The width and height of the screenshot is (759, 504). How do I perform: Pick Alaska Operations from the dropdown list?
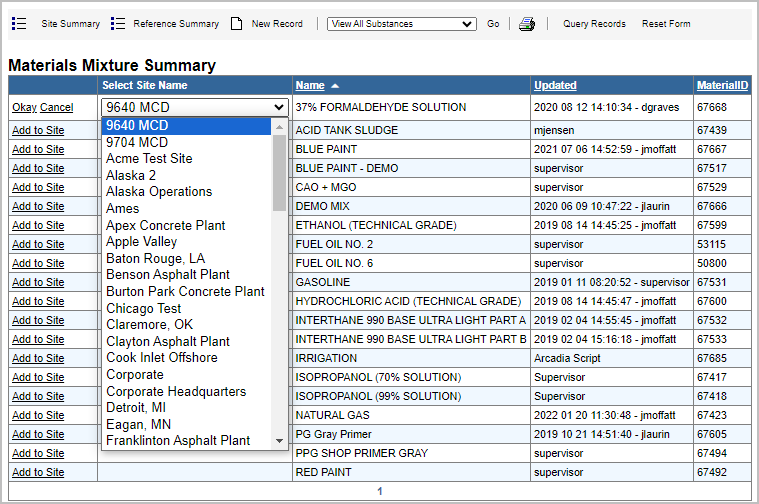tap(159, 191)
